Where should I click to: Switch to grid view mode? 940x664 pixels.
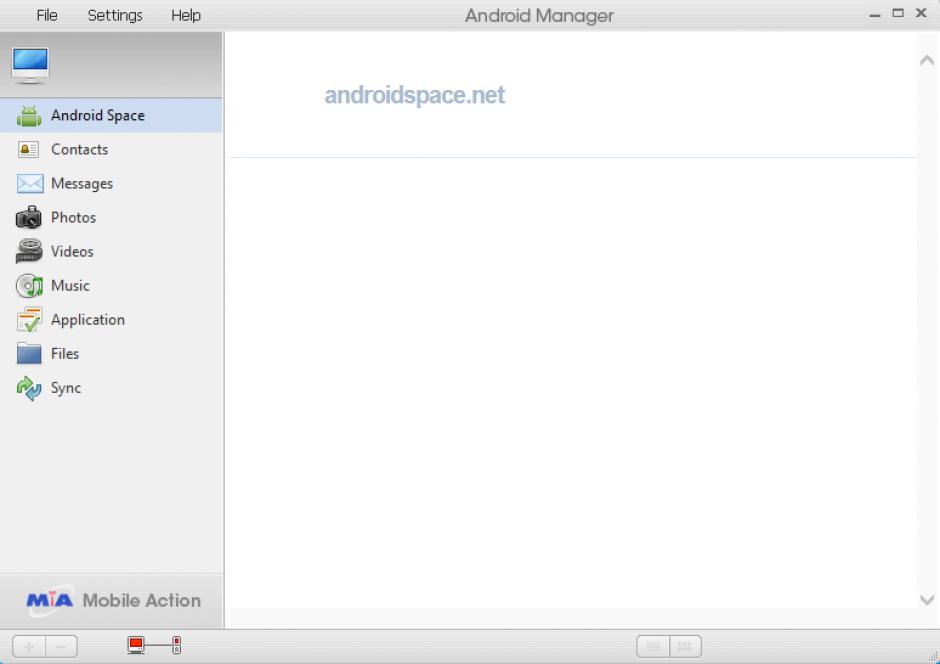(685, 646)
